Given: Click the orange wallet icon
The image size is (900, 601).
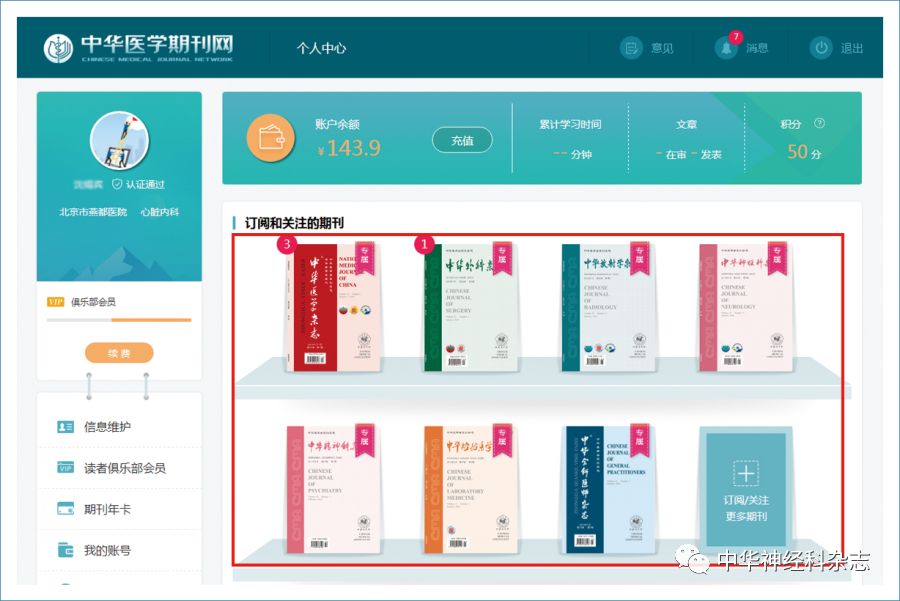Looking at the screenshot, I should coord(270,138).
